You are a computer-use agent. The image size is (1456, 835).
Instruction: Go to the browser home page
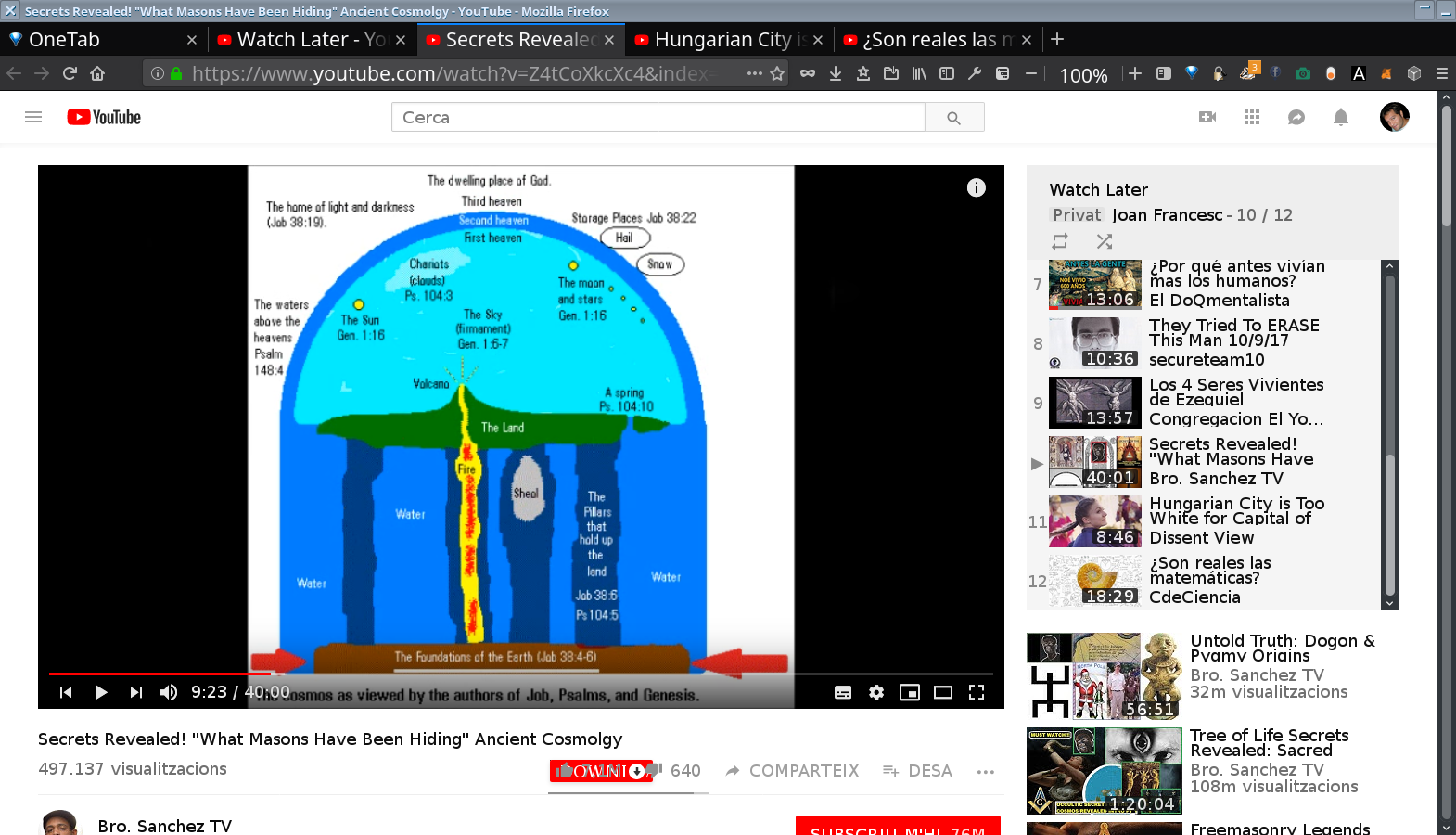(97, 73)
